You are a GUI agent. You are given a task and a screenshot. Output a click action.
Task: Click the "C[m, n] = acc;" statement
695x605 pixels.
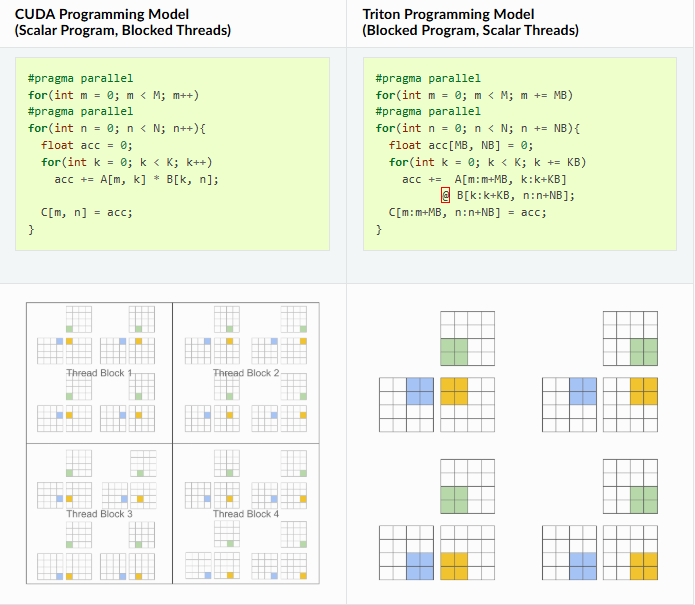(87, 212)
